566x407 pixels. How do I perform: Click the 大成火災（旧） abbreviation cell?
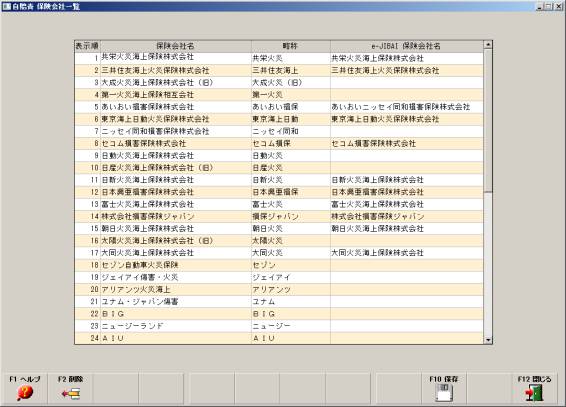[x=291, y=83]
